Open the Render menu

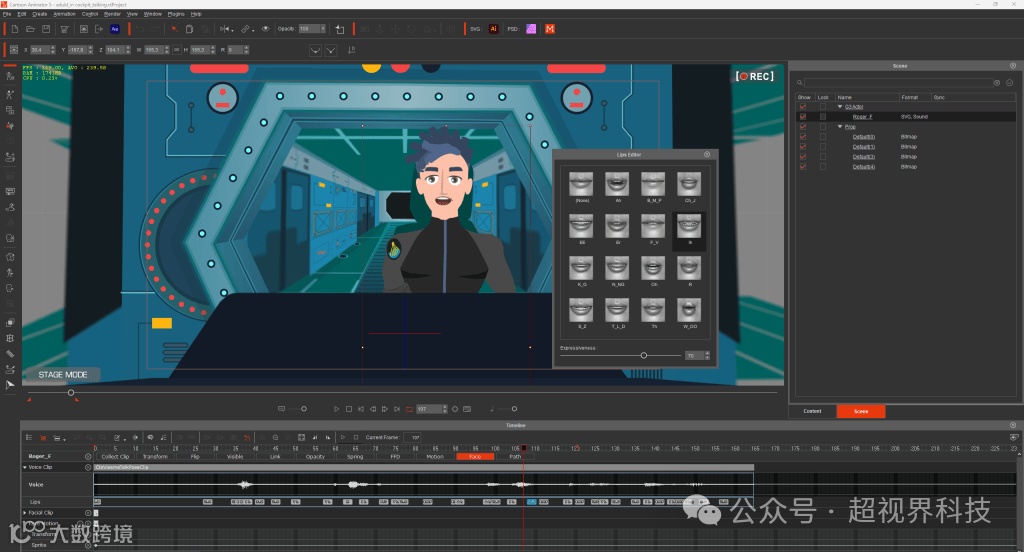pos(112,14)
